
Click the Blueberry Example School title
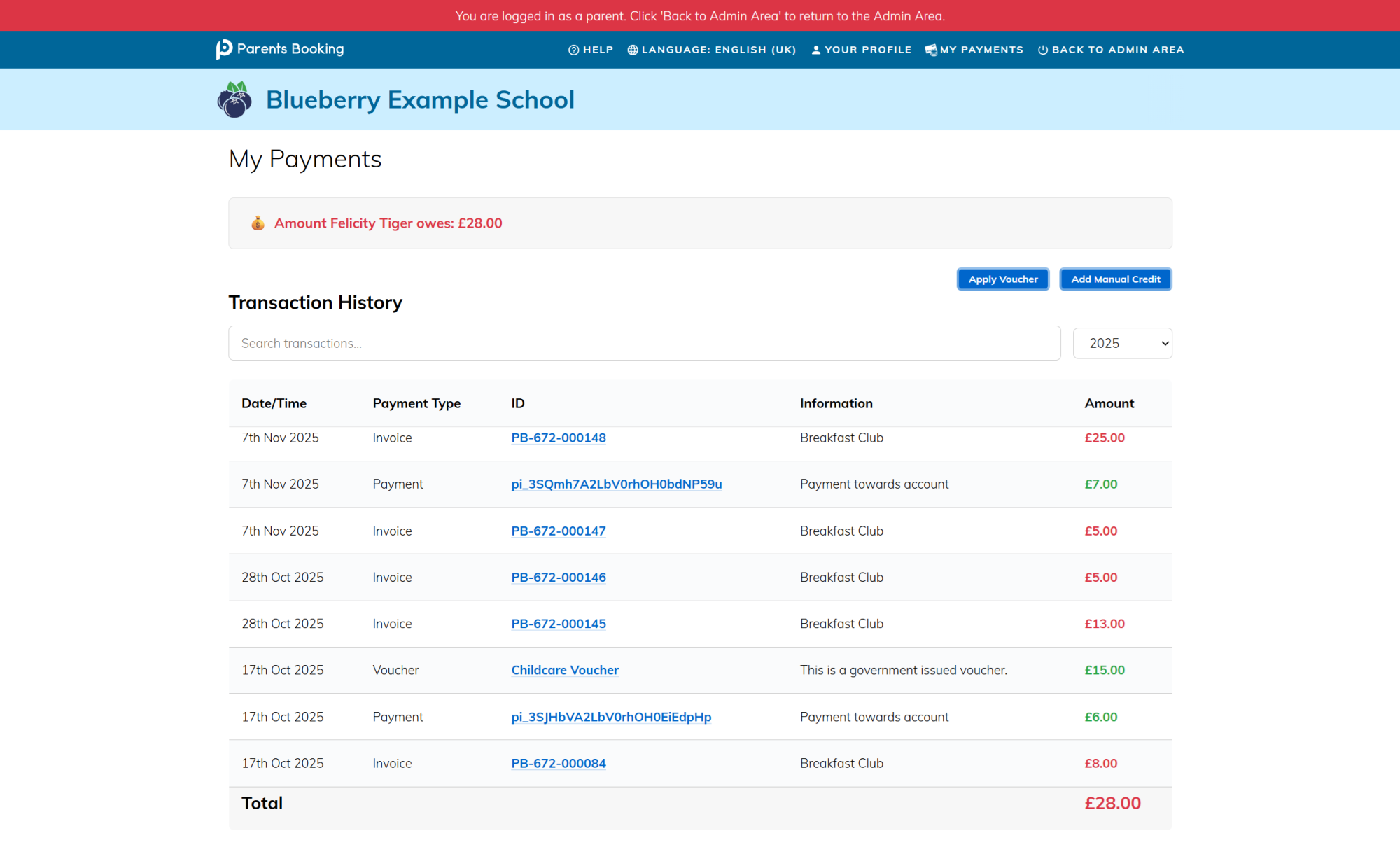pos(420,99)
